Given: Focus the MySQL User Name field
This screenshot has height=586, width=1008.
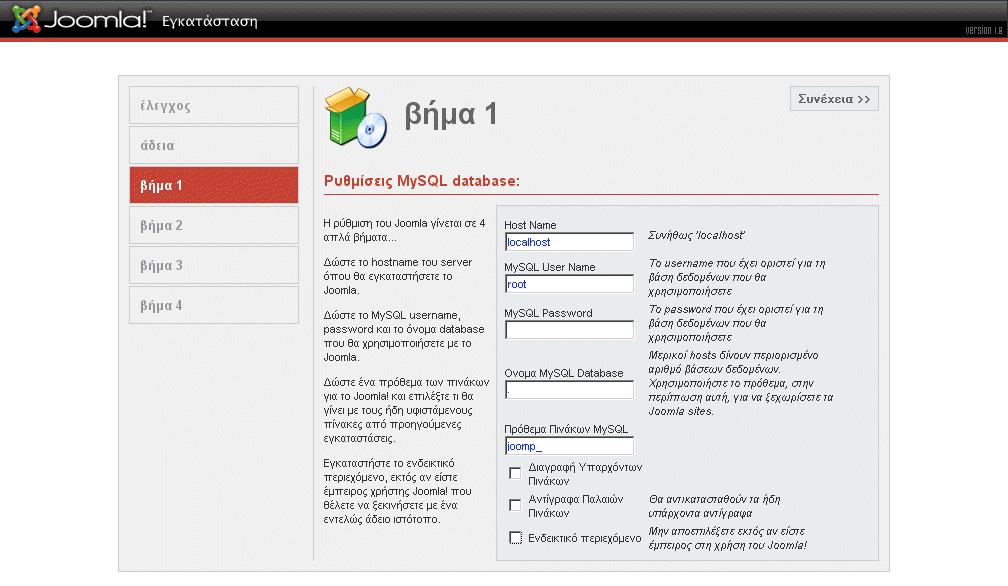Looking at the screenshot, I should (570, 284).
